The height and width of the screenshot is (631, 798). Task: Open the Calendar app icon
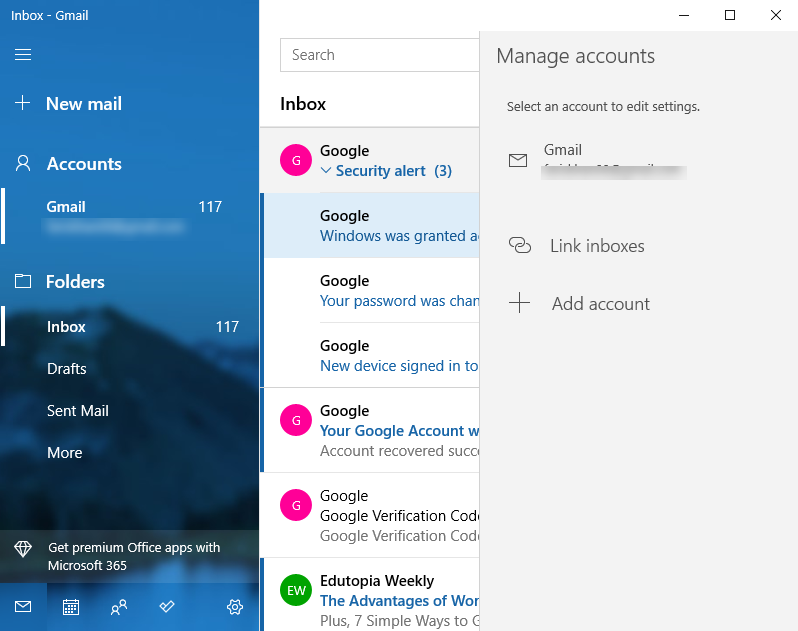point(71,607)
